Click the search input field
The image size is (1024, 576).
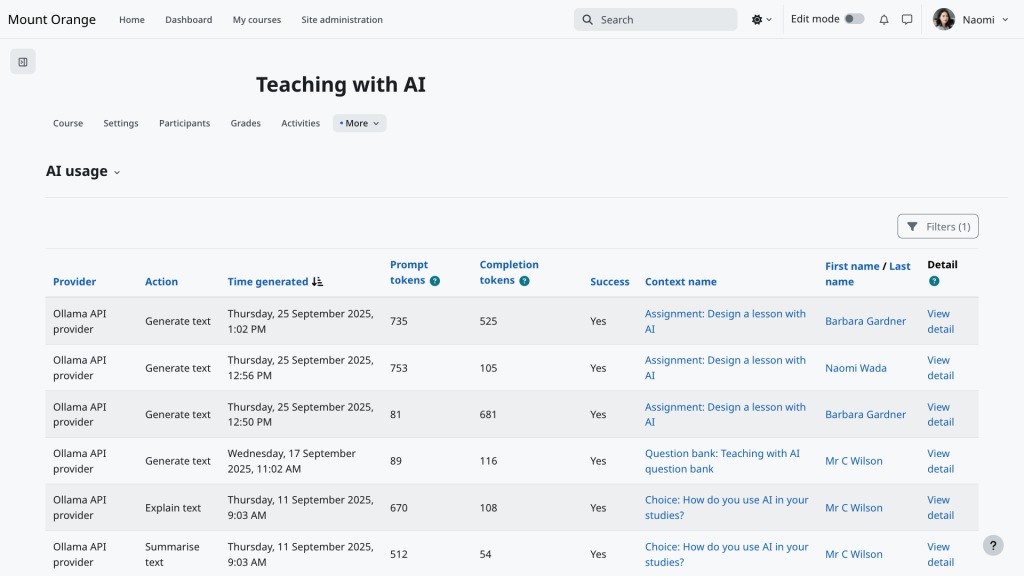coord(656,20)
